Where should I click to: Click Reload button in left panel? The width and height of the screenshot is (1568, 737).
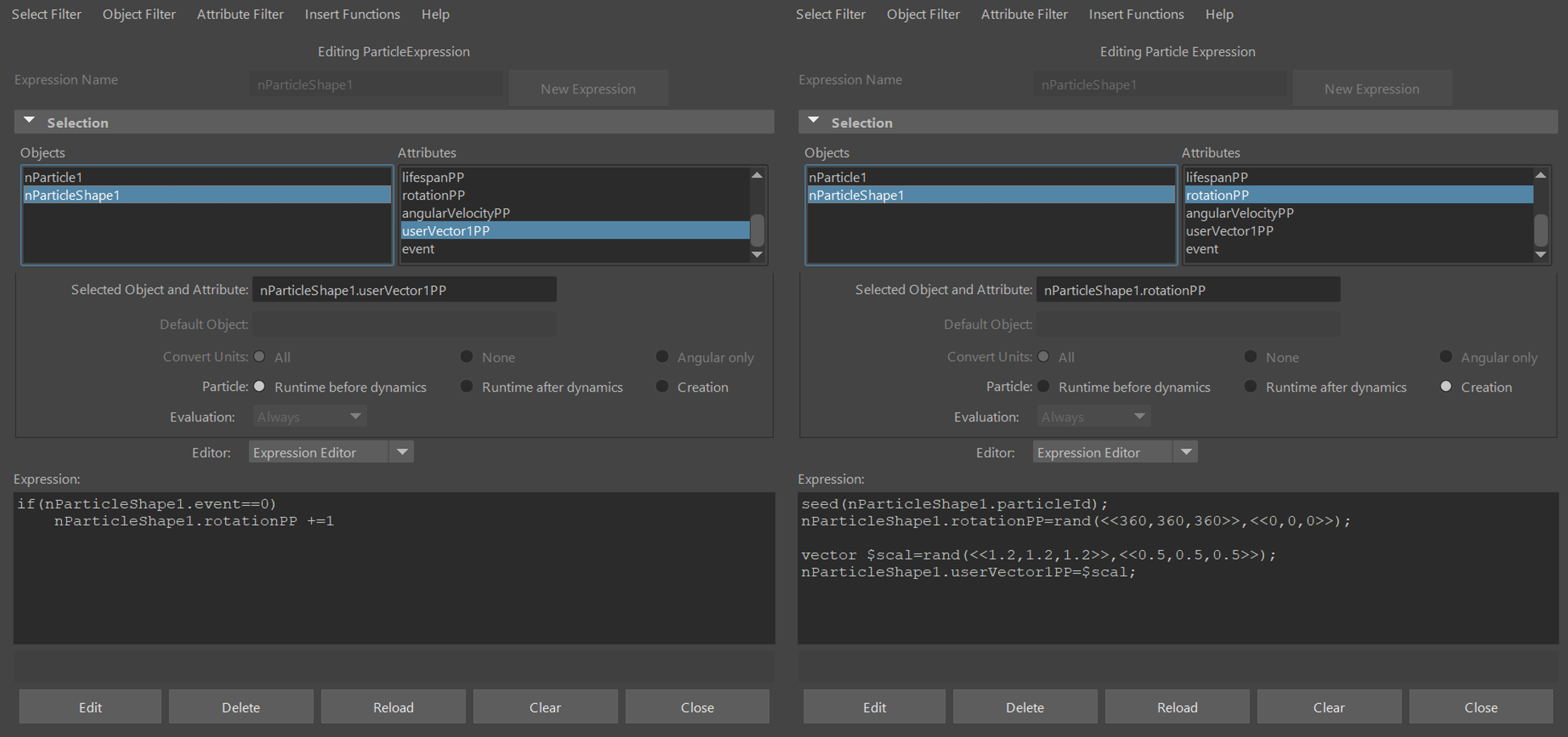coord(393,707)
